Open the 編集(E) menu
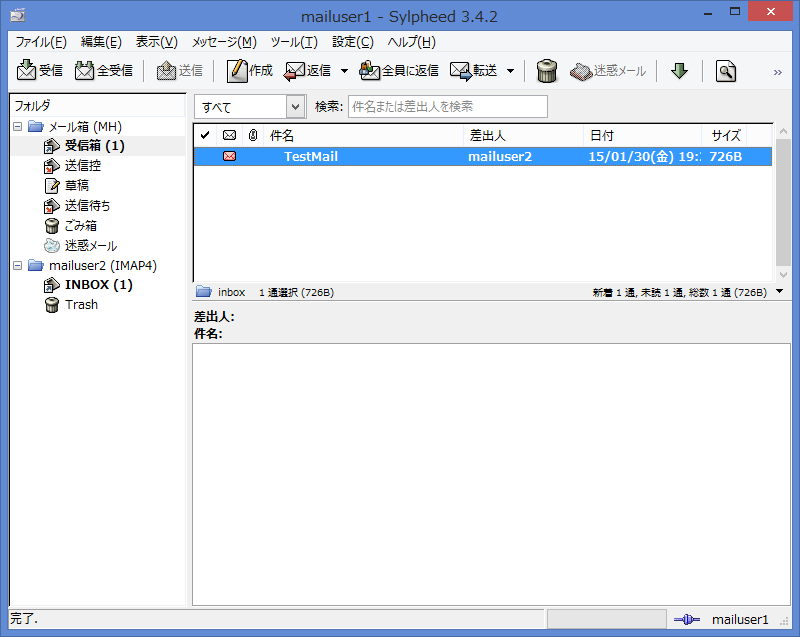Screen dimensions: 800x637 tap(101, 42)
